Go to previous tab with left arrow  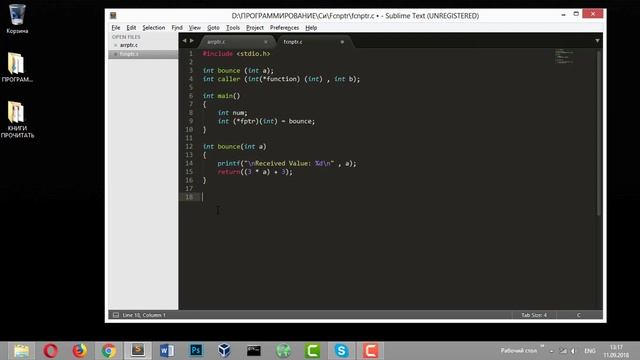pyautogui.click(x=184, y=41)
